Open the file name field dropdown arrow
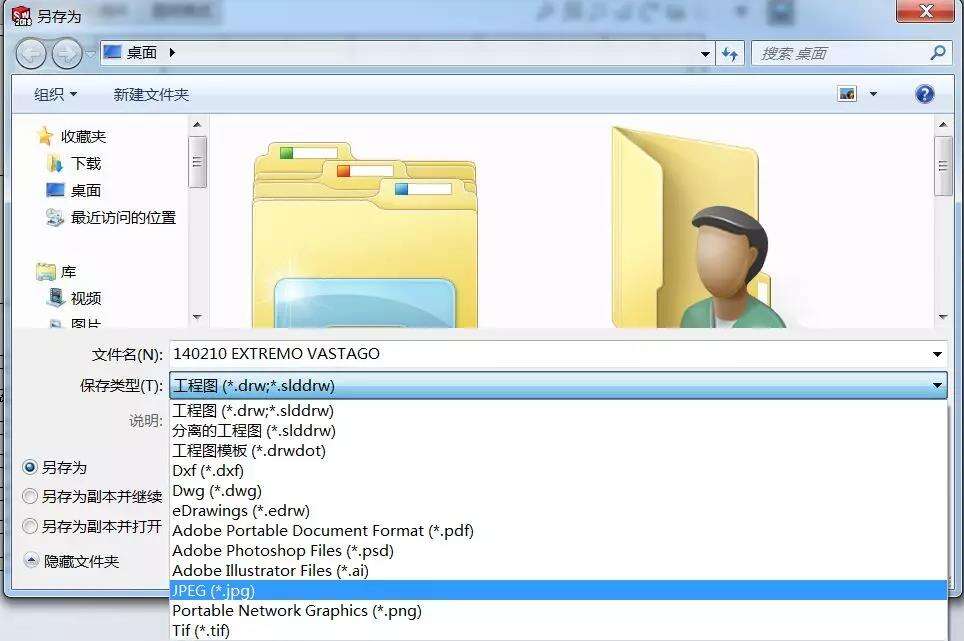964x641 pixels. [936, 354]
